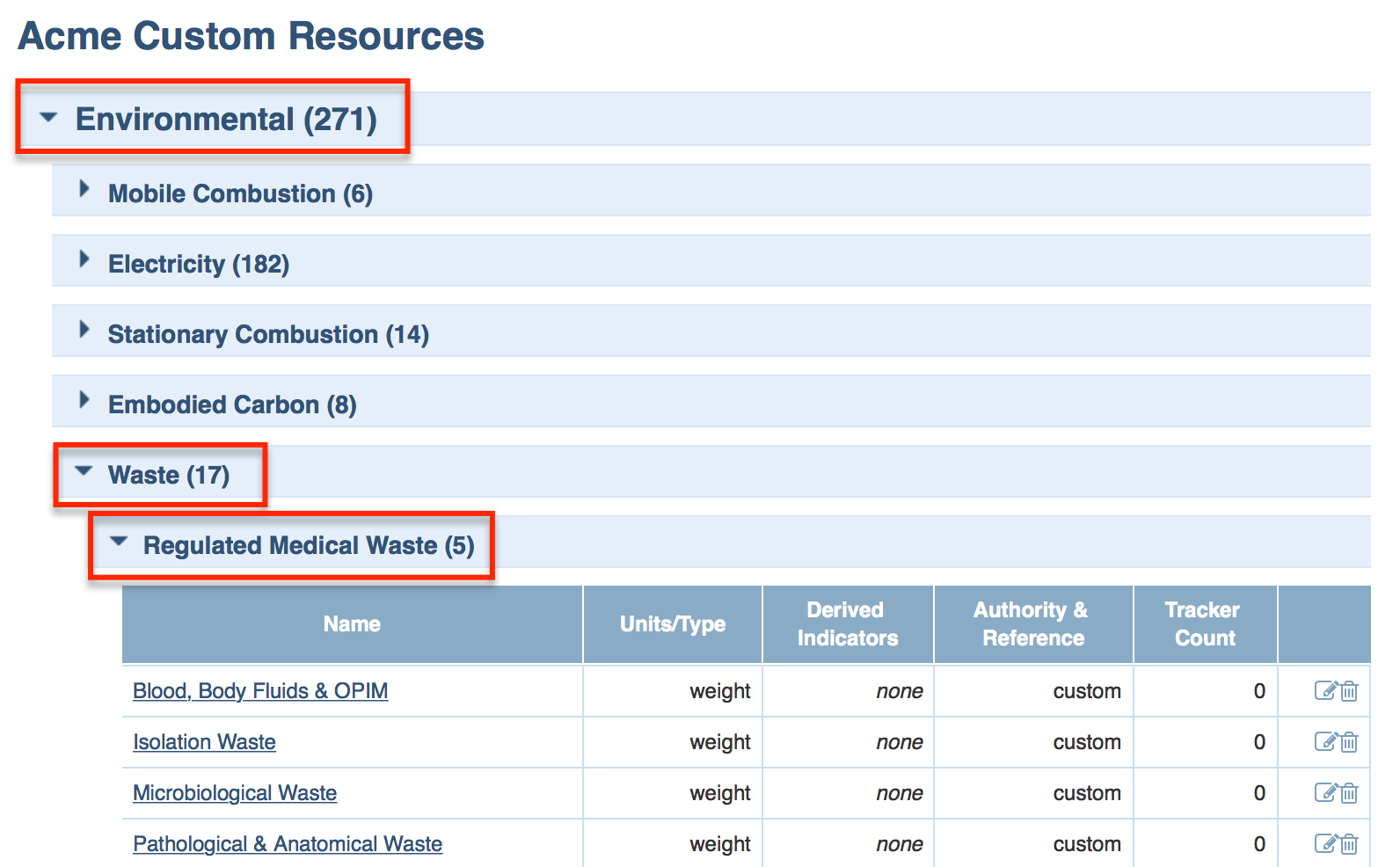Click 'none' in the Isolation Waste row
The height and width of the screenshot is (867, 1400).
[x=900, y=742]
